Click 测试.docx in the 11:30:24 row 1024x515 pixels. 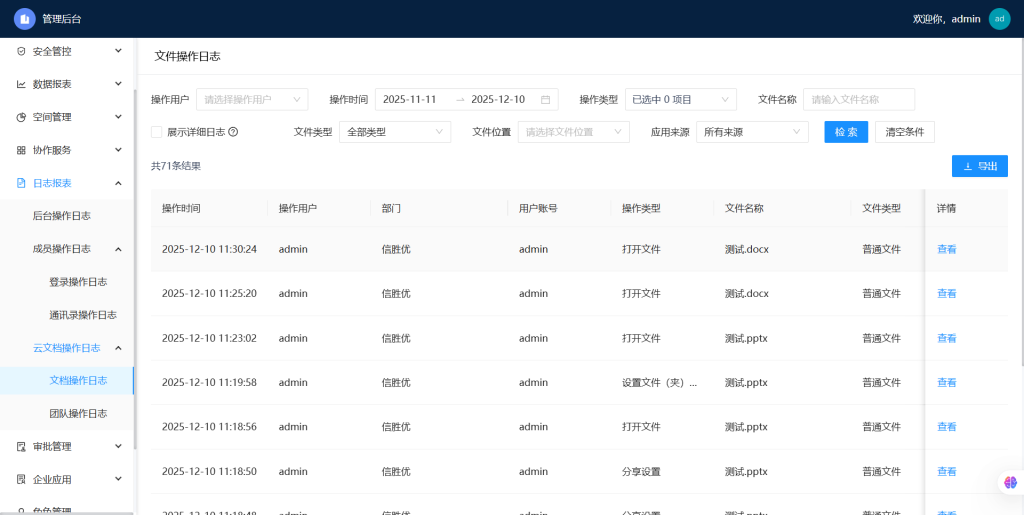coord(747,249)
